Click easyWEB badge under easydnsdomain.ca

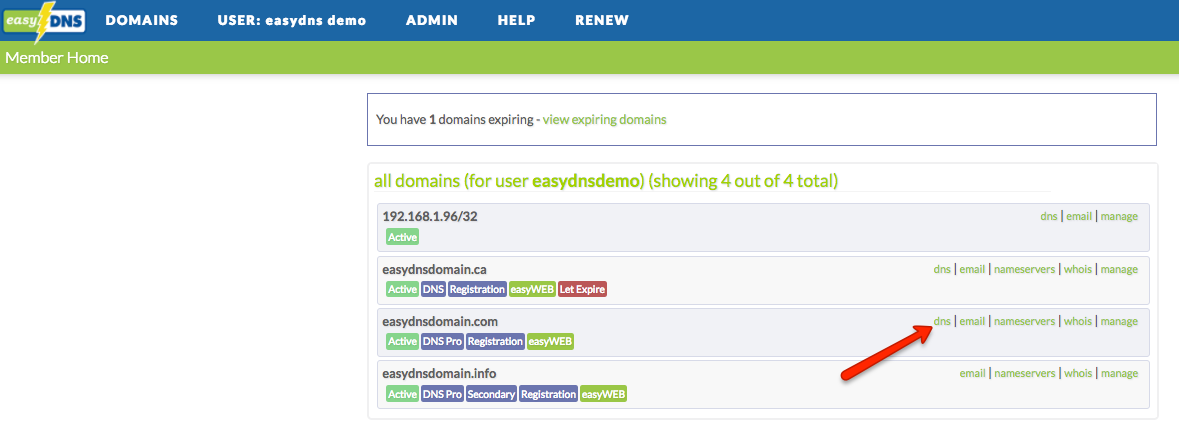(x=532, y=289)
